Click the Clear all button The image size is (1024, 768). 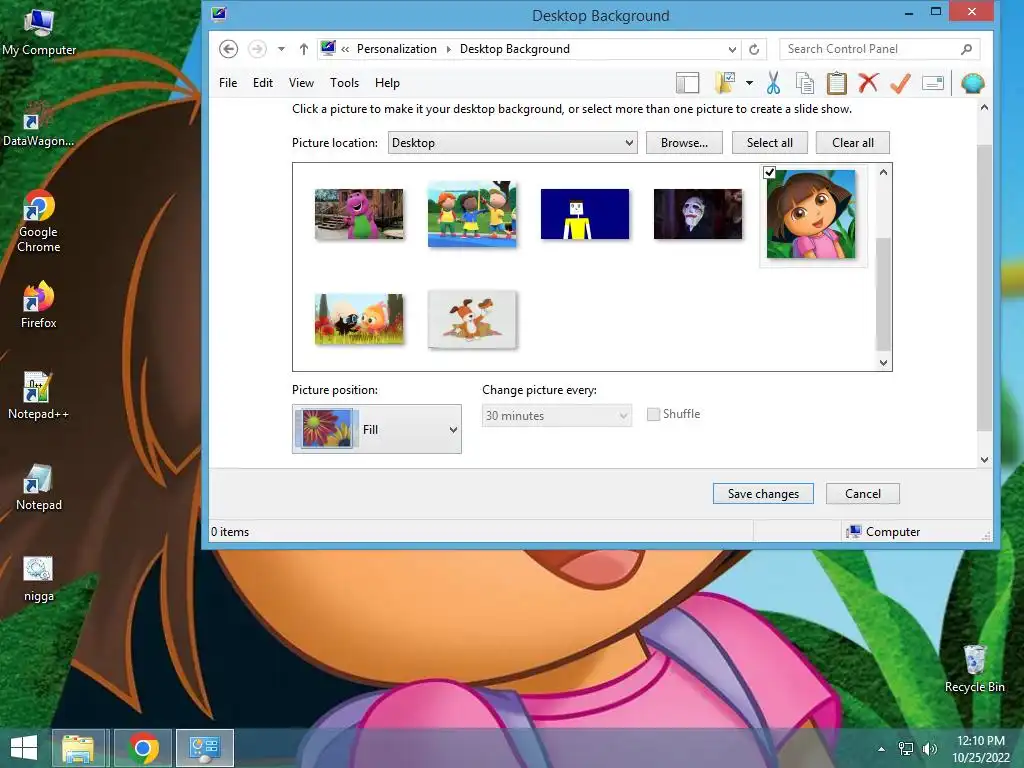(852, 143)
